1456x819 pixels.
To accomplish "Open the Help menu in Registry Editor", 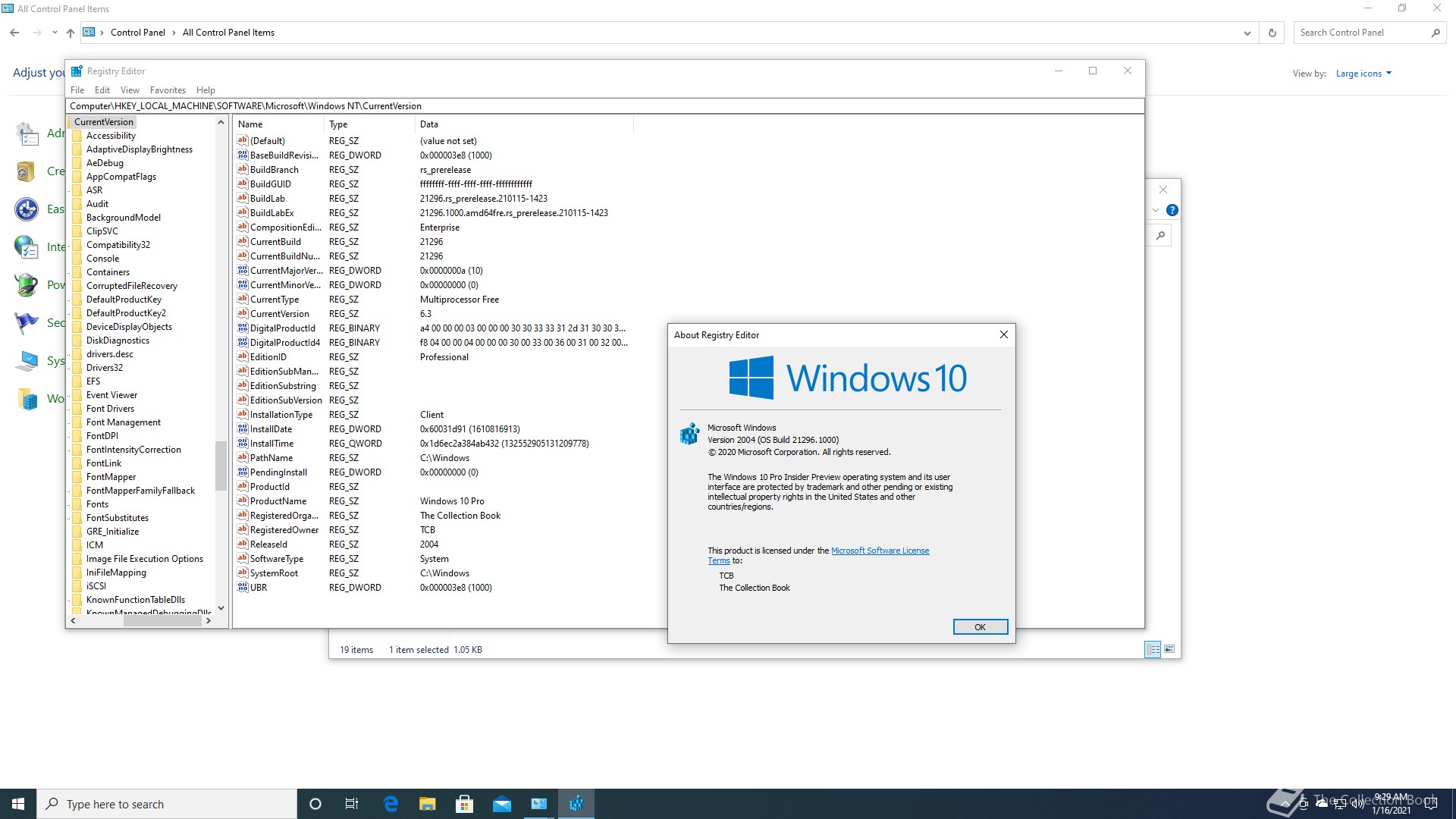I will (206, 90).
